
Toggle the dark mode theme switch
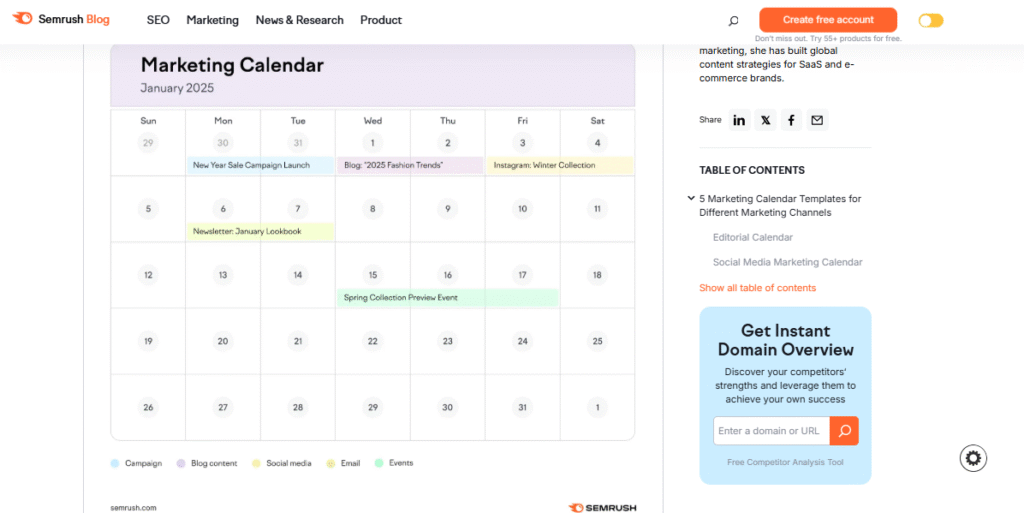pos(931,21)
